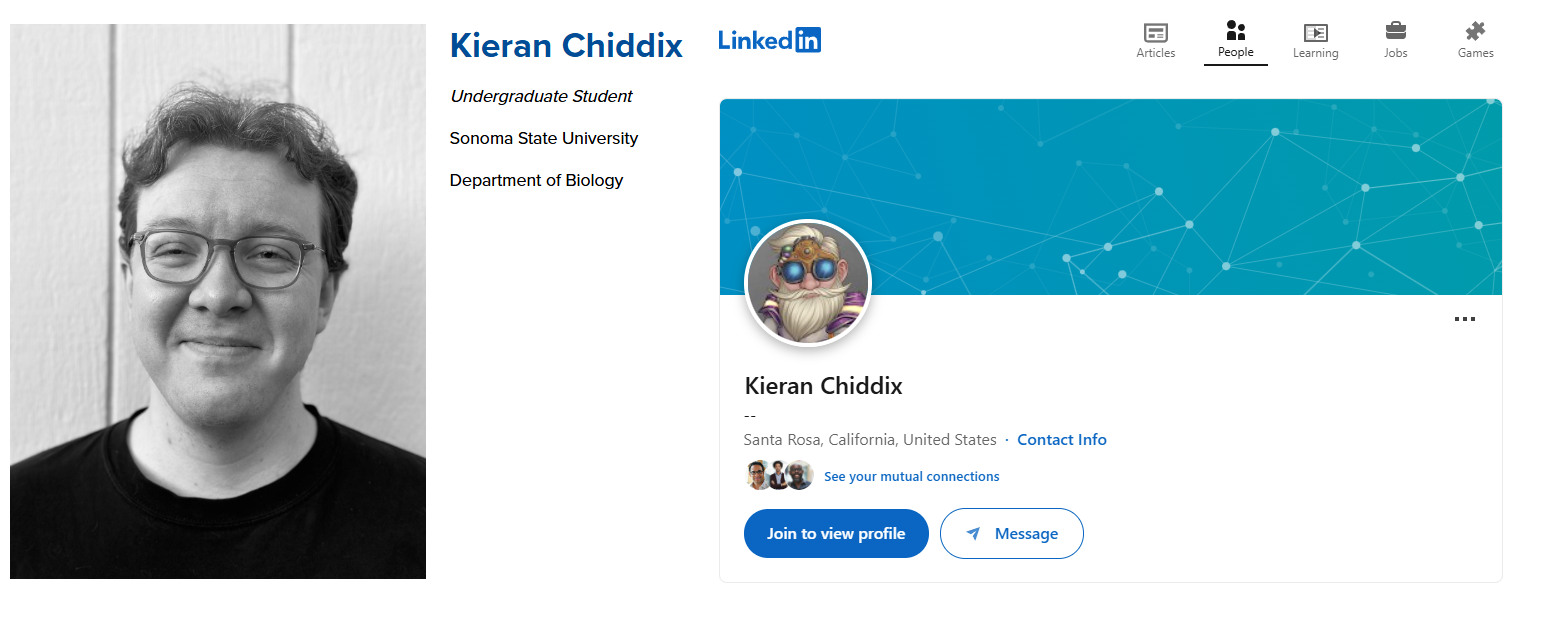Click See your mutual connections link
The height and width of the screenshot is (621, 1550).
pos(911,477)
